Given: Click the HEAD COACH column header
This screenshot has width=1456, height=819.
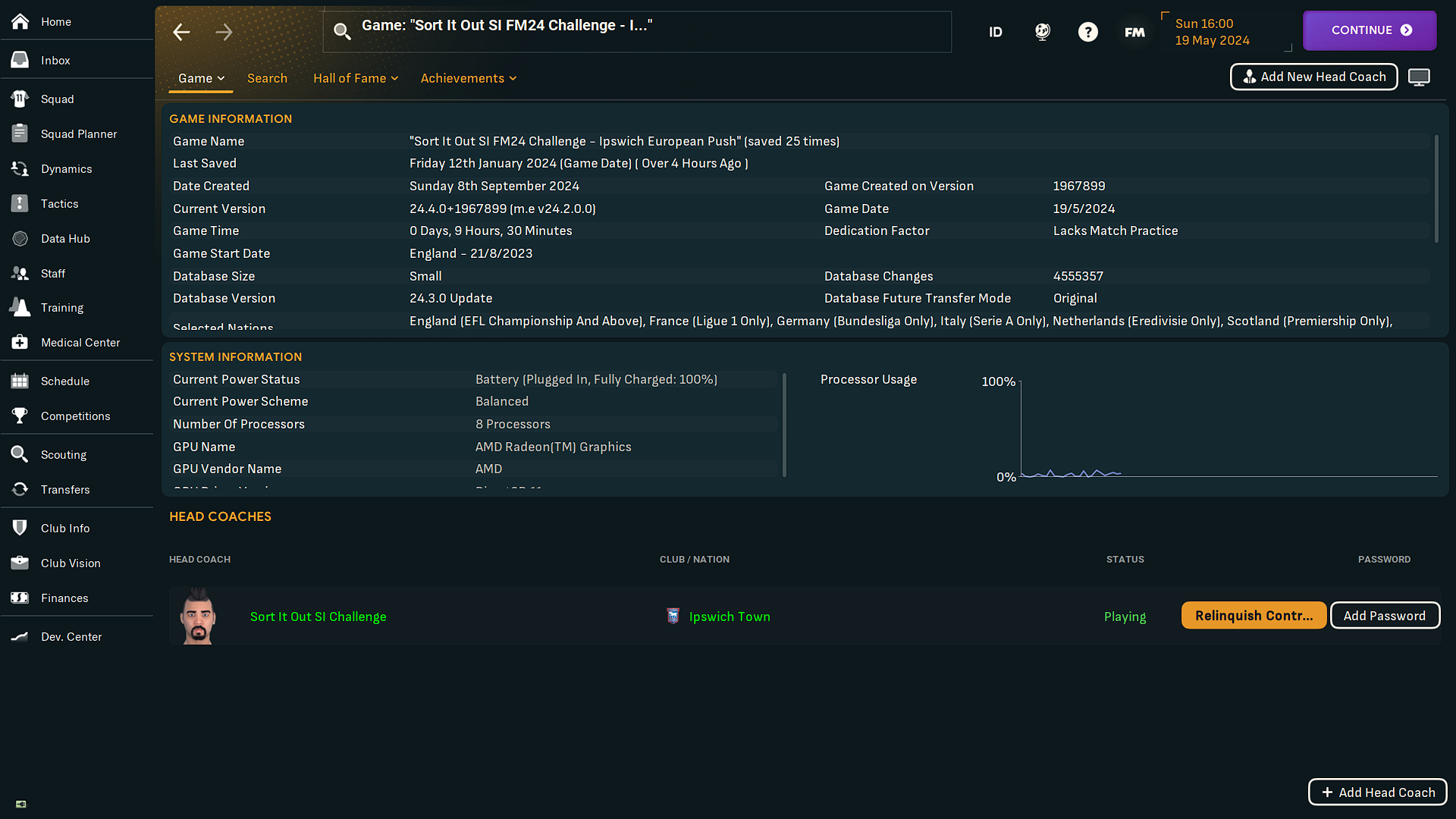Looking at the screenshot, I should [x=199, y=559].
